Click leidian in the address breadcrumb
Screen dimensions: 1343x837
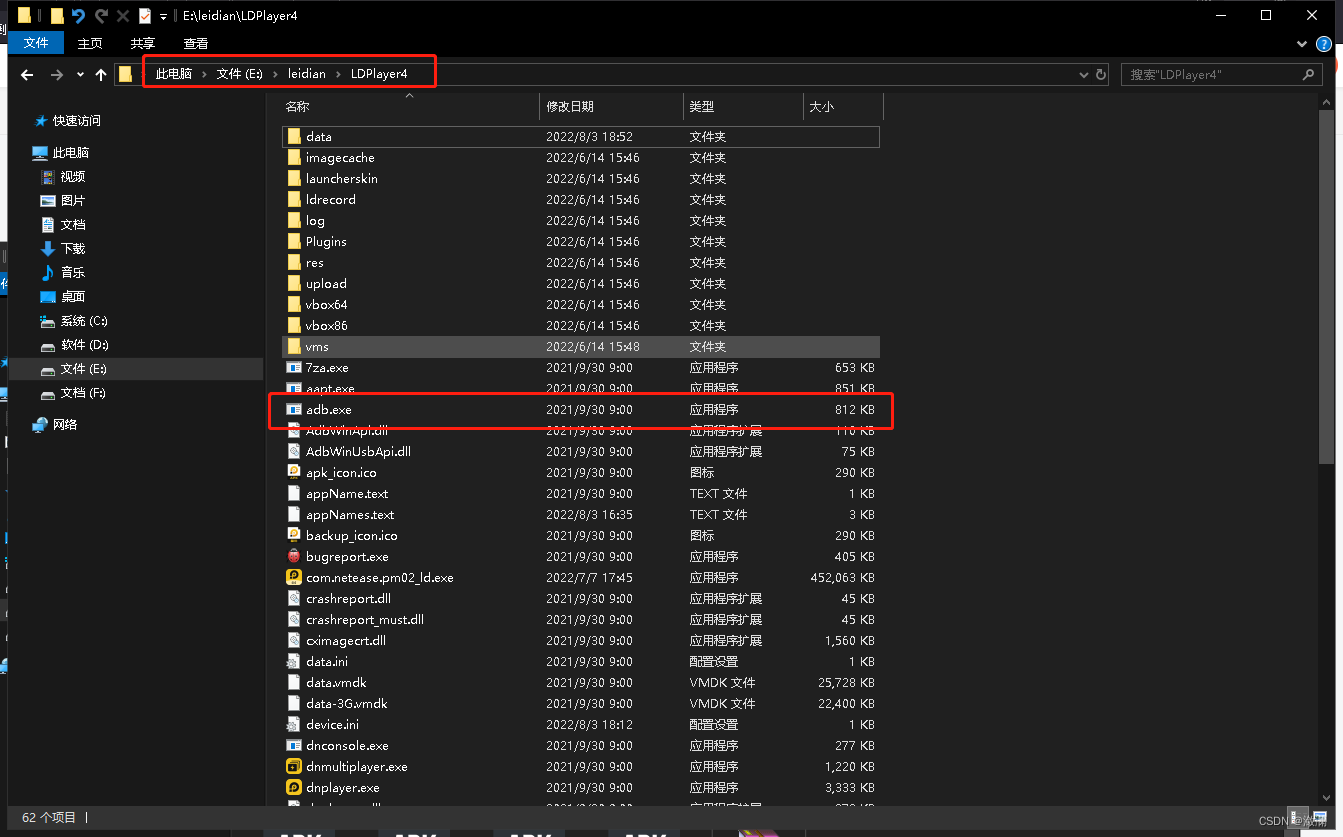point(307,74)
